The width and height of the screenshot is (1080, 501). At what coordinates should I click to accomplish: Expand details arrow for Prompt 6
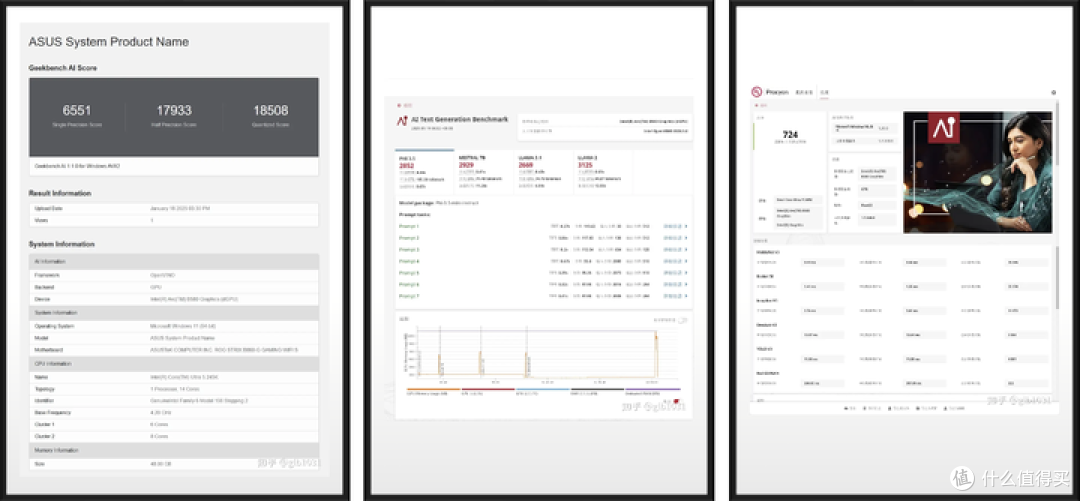pyautogui.click(x=686, y=284)
